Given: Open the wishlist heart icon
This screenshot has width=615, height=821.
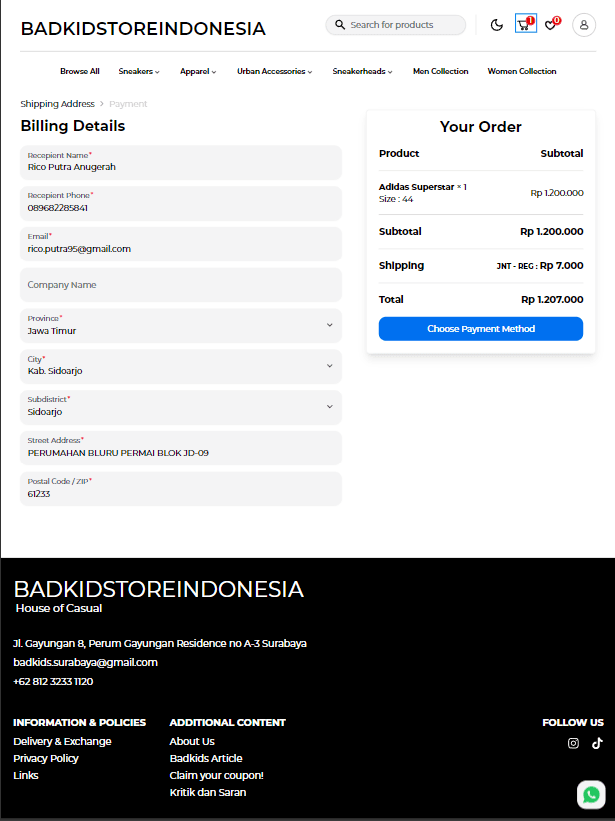Looking at the screenshot, I should [x=551, y=25].
